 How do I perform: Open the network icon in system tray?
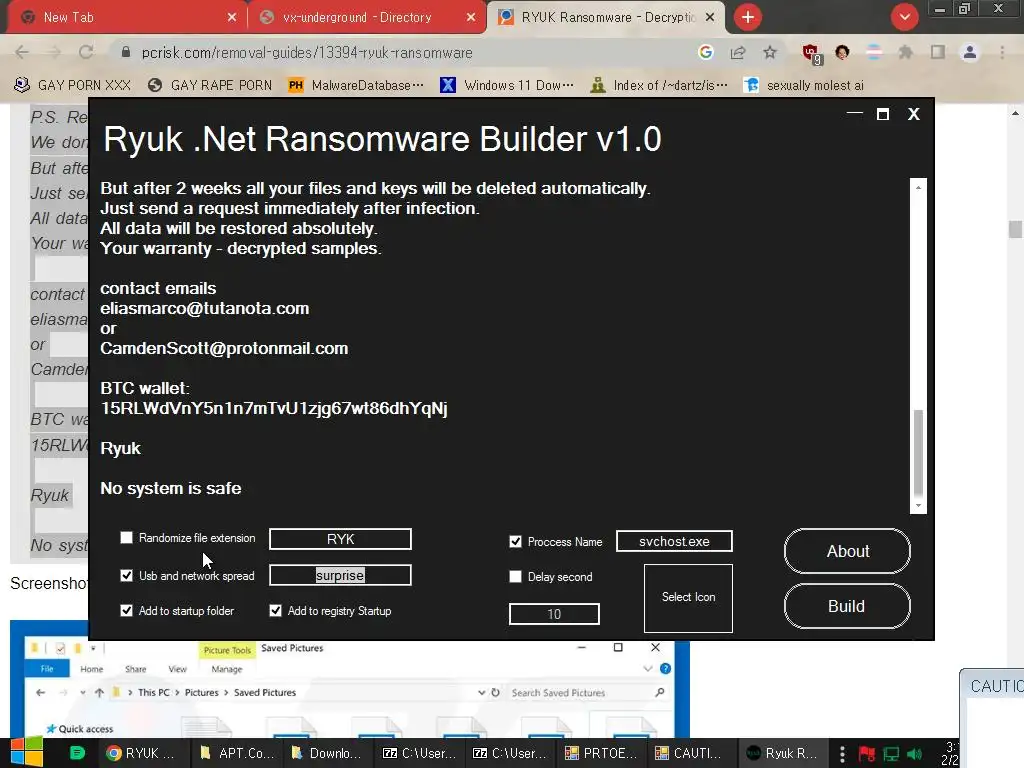tap(891, 754)
